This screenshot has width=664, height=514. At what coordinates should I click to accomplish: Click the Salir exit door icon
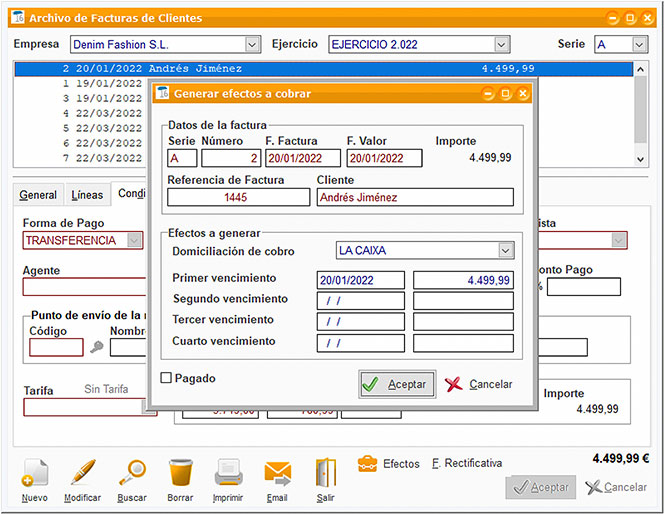pos(326,472)
